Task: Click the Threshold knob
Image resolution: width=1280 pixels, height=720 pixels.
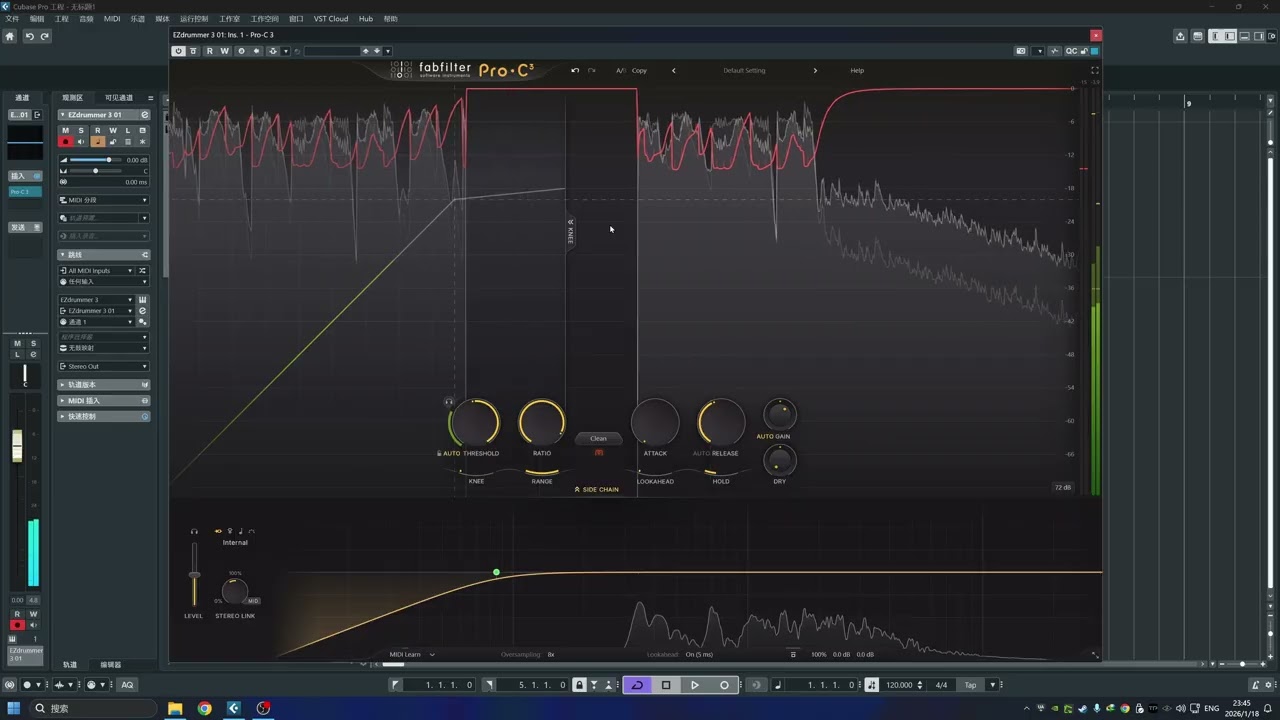Action: coord(474,422)
